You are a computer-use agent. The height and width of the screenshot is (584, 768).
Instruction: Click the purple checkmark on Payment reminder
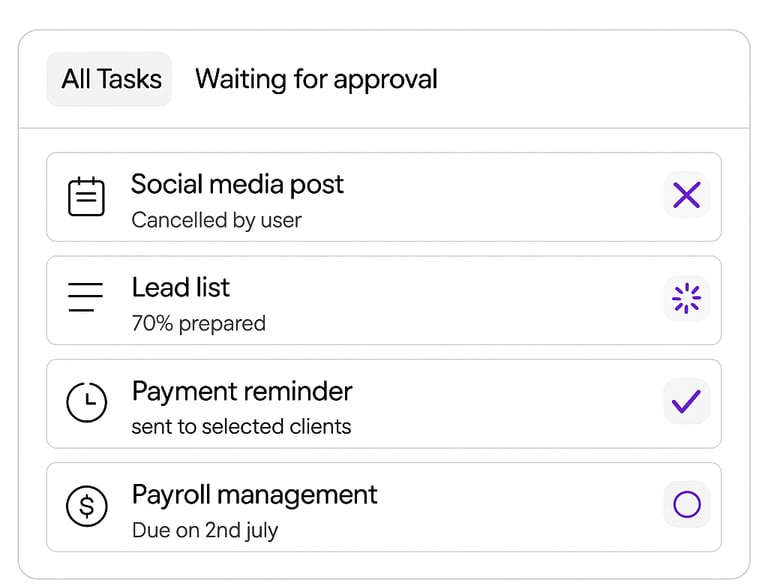tap(686, 402)
